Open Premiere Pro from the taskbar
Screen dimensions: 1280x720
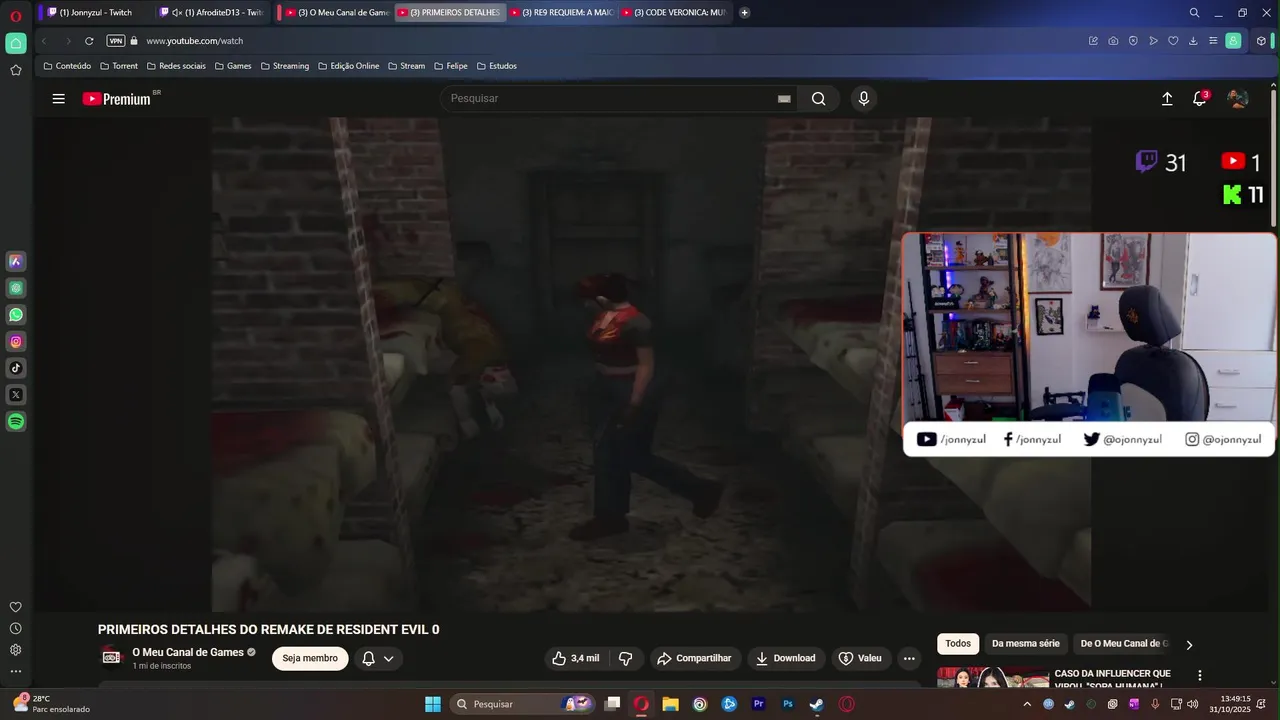(759, 704)
